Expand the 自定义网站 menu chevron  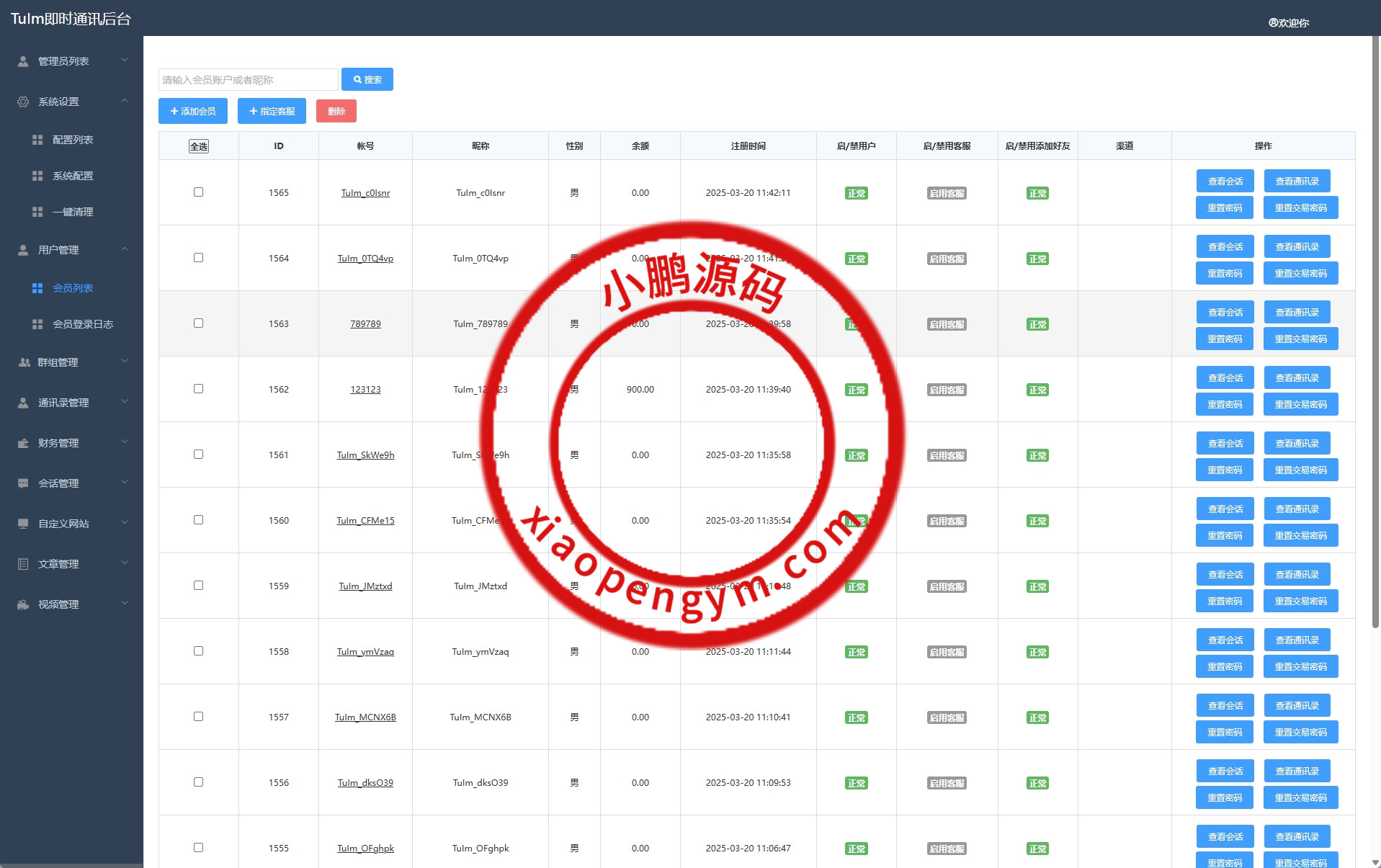pyautogui.click(x=125, y=523)
